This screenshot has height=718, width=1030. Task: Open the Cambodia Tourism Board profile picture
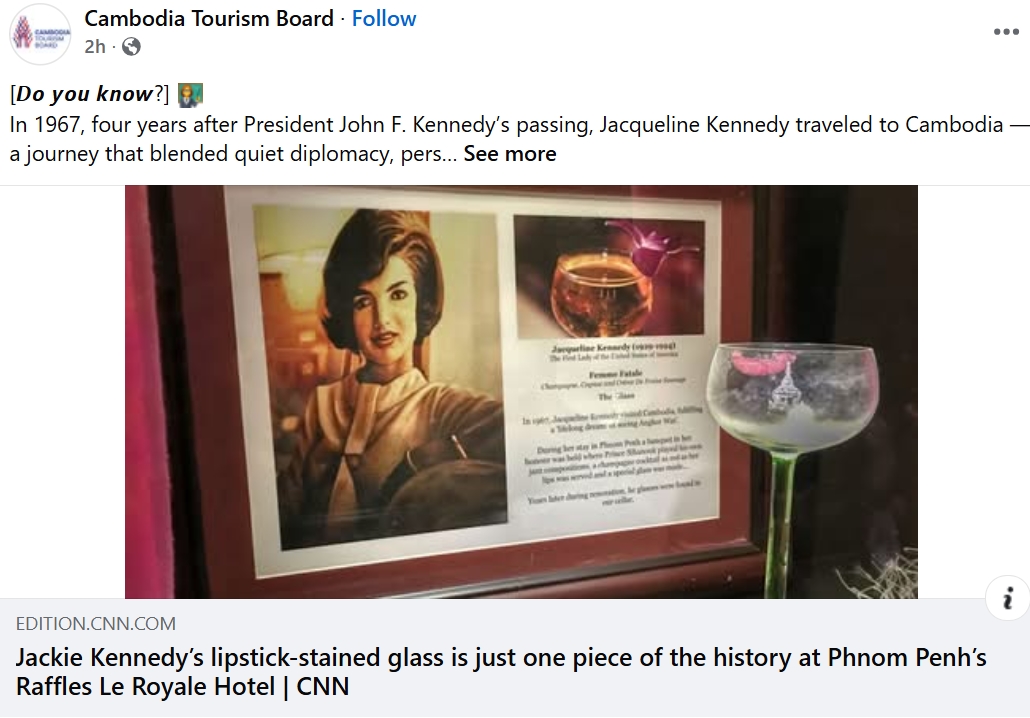(40, 33)
